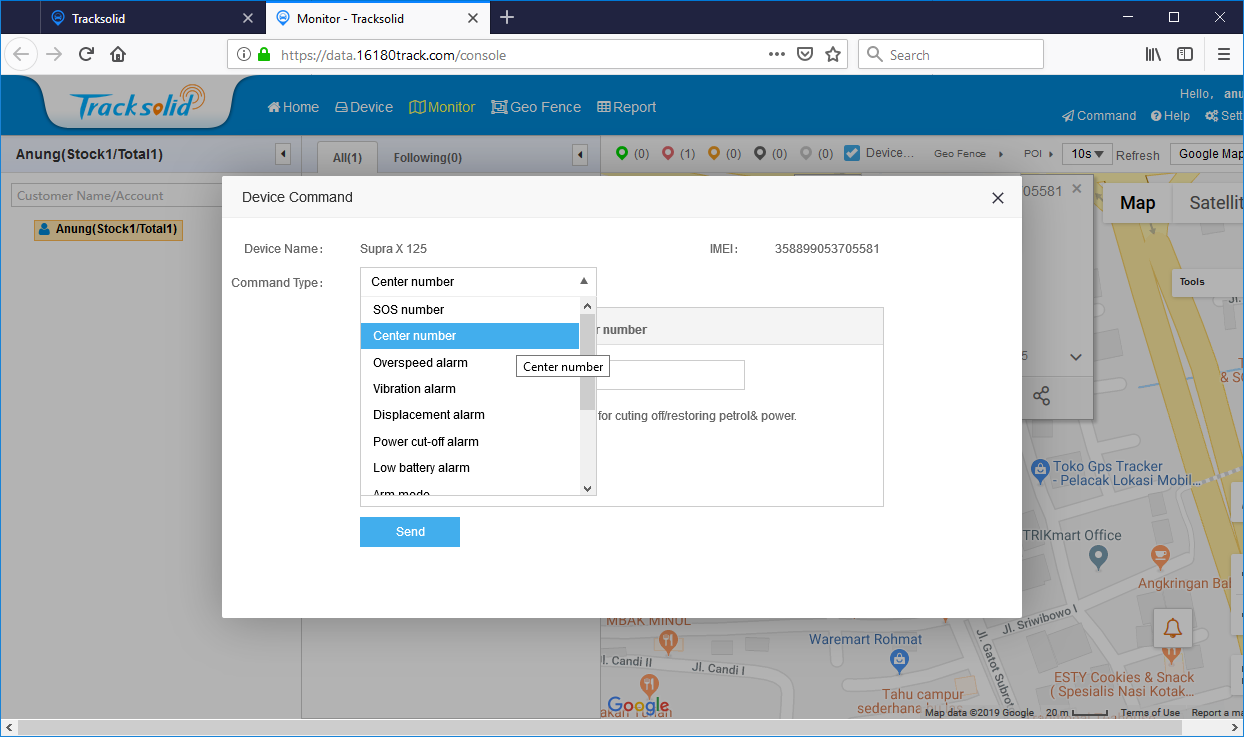This screenshot has height=737, width=1244.
Task: Open the Command panel via gear icon
Action: pyautogui.click(x=1098, y=115)
